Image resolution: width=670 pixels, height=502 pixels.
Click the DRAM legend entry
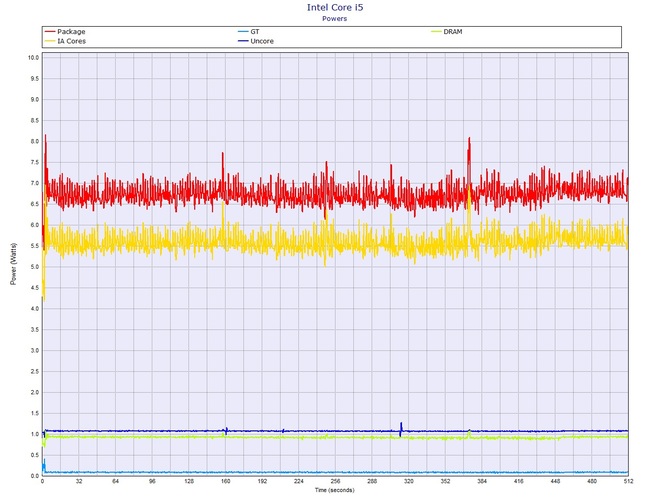pos(447,32)
